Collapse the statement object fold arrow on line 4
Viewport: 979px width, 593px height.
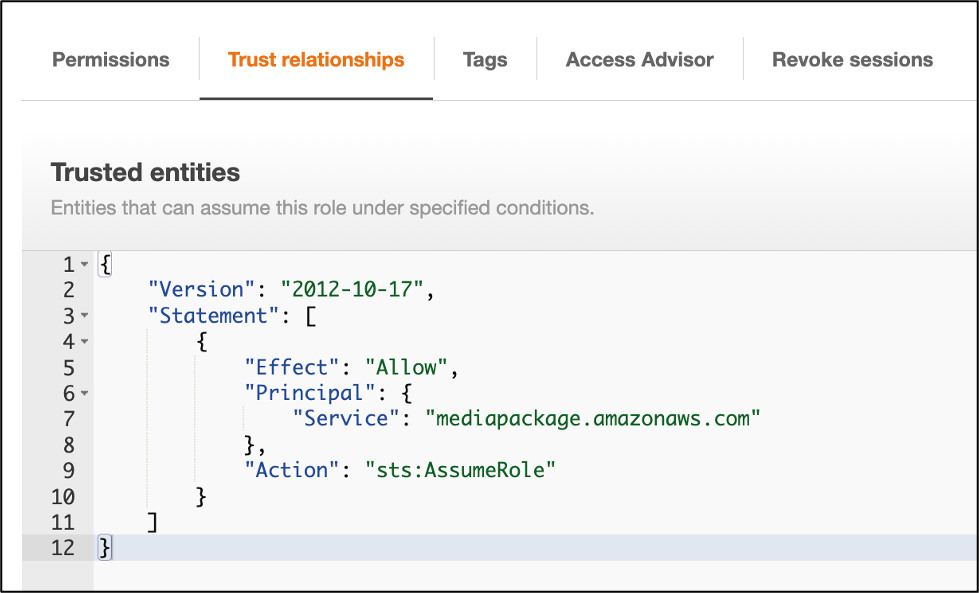coord(85,342)
